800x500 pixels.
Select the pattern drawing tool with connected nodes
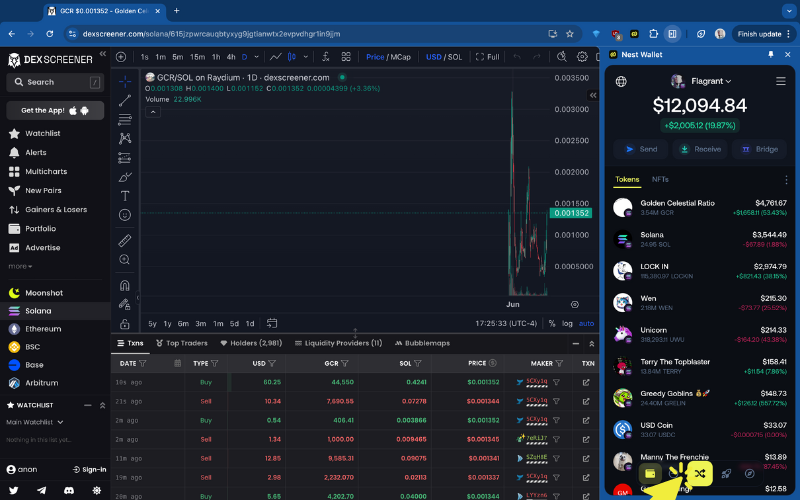coord(125,138)
